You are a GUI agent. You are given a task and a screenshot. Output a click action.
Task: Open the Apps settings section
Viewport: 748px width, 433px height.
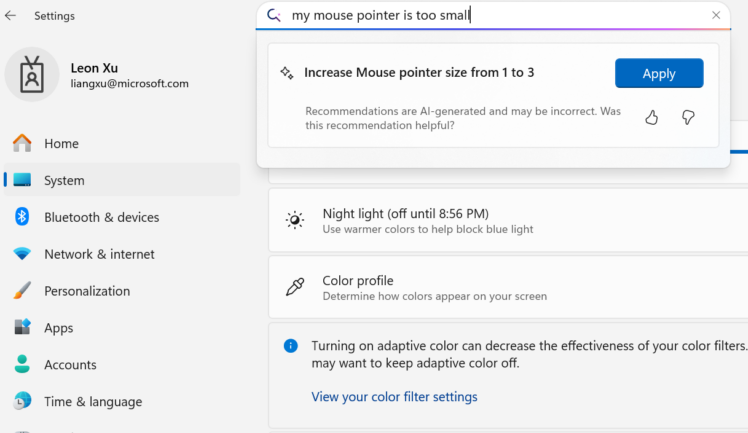(59, 328)
